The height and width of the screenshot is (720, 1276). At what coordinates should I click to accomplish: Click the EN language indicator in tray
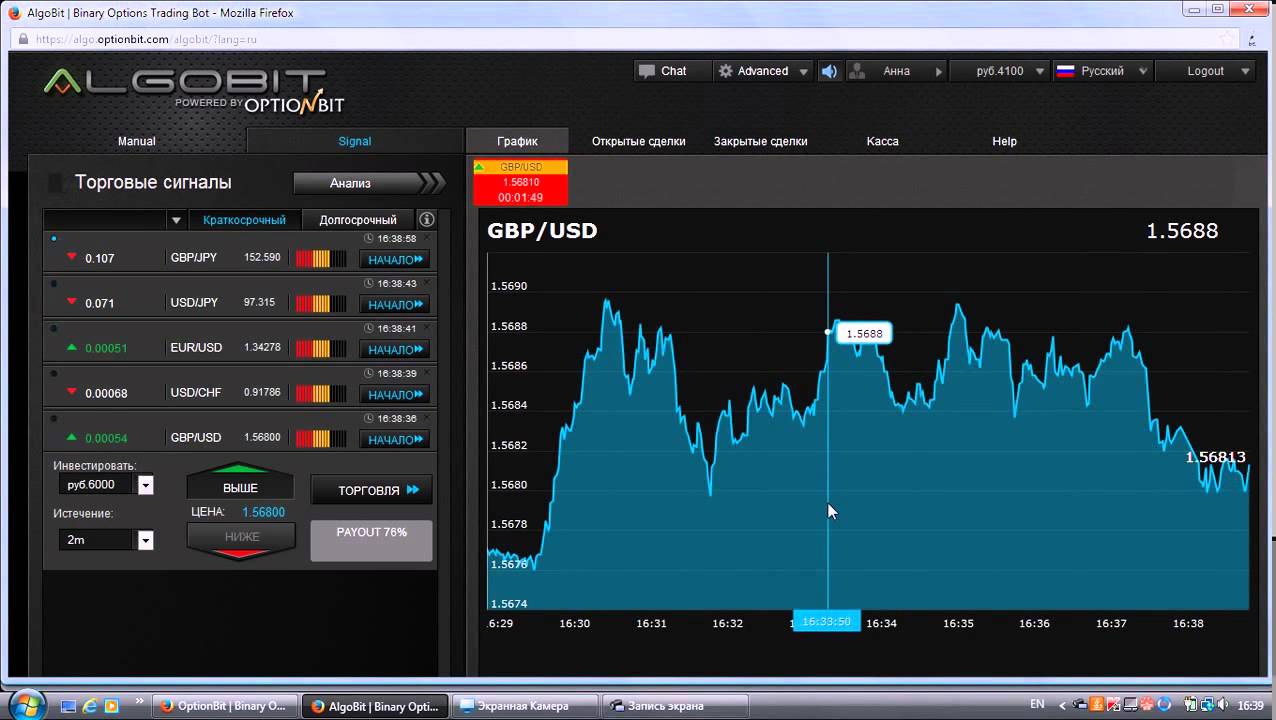coord(1037,705)
